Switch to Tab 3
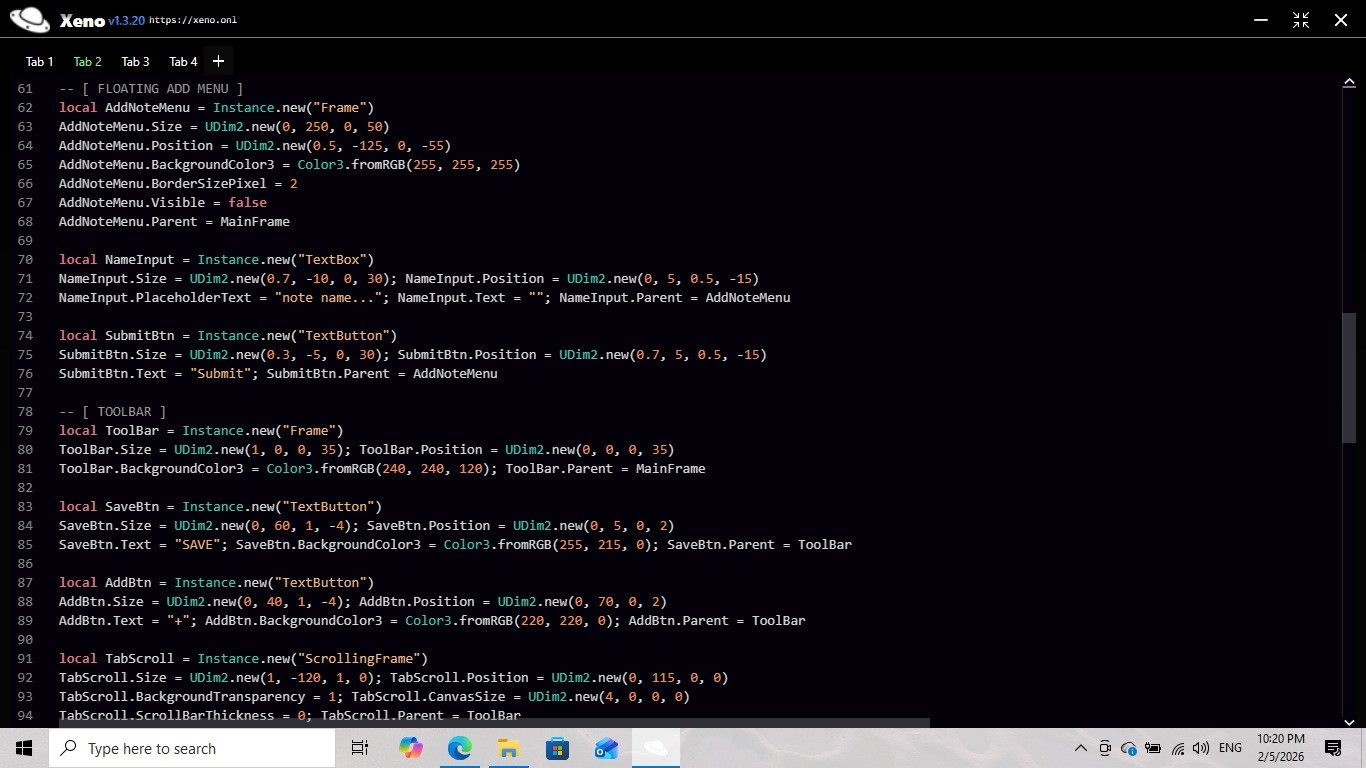The width and height of the screenshot is (1366, 768). (135, 62)
